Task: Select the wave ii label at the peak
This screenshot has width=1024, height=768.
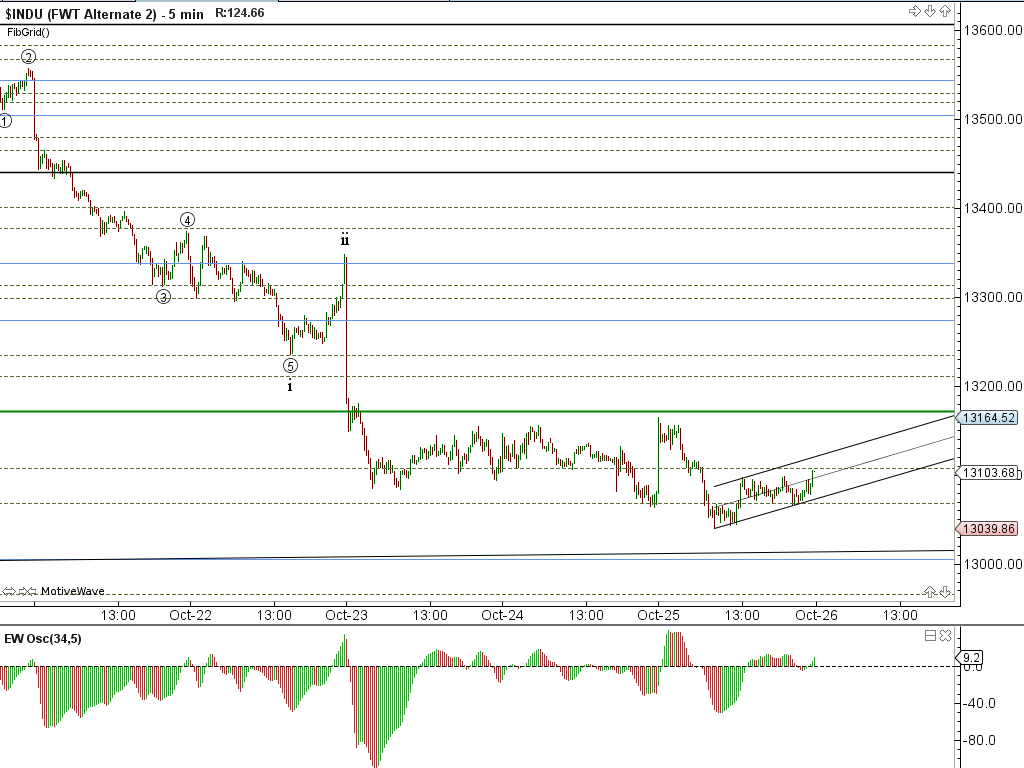Action: [x=344, y=240]
